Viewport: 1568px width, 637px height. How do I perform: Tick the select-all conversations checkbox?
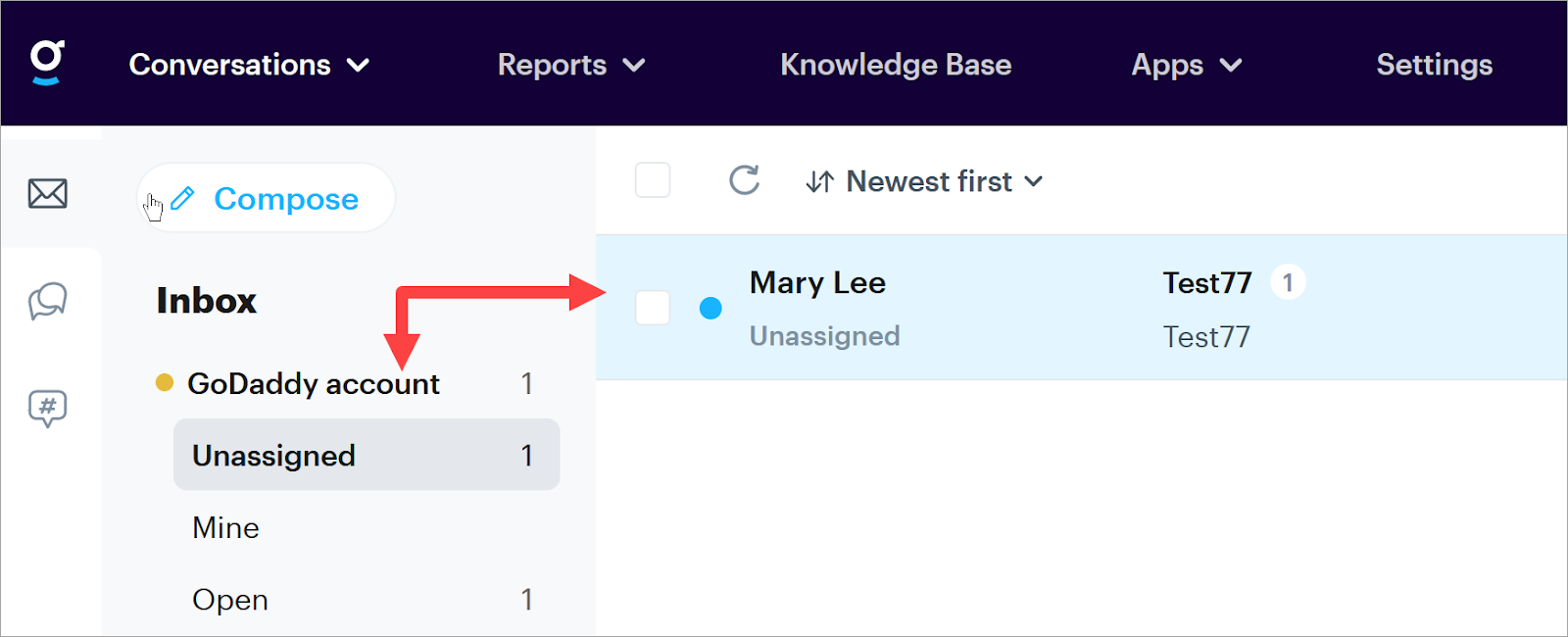(653, 180)
